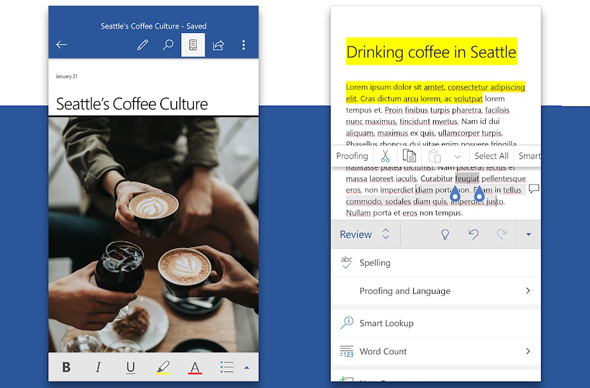Open the paste options chevron

458,157
